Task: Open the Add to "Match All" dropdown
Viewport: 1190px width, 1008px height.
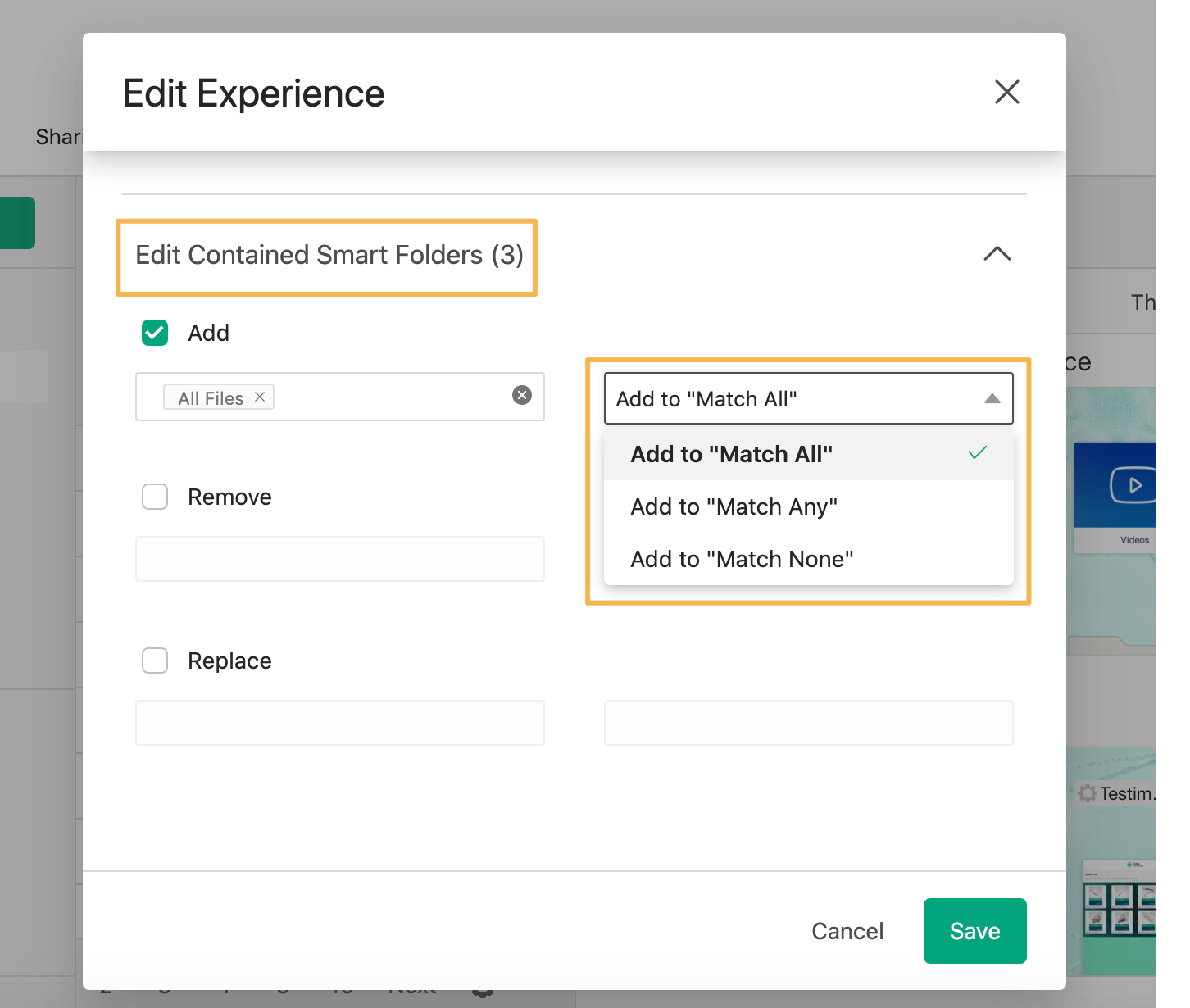Action: [x=809, y=398]
